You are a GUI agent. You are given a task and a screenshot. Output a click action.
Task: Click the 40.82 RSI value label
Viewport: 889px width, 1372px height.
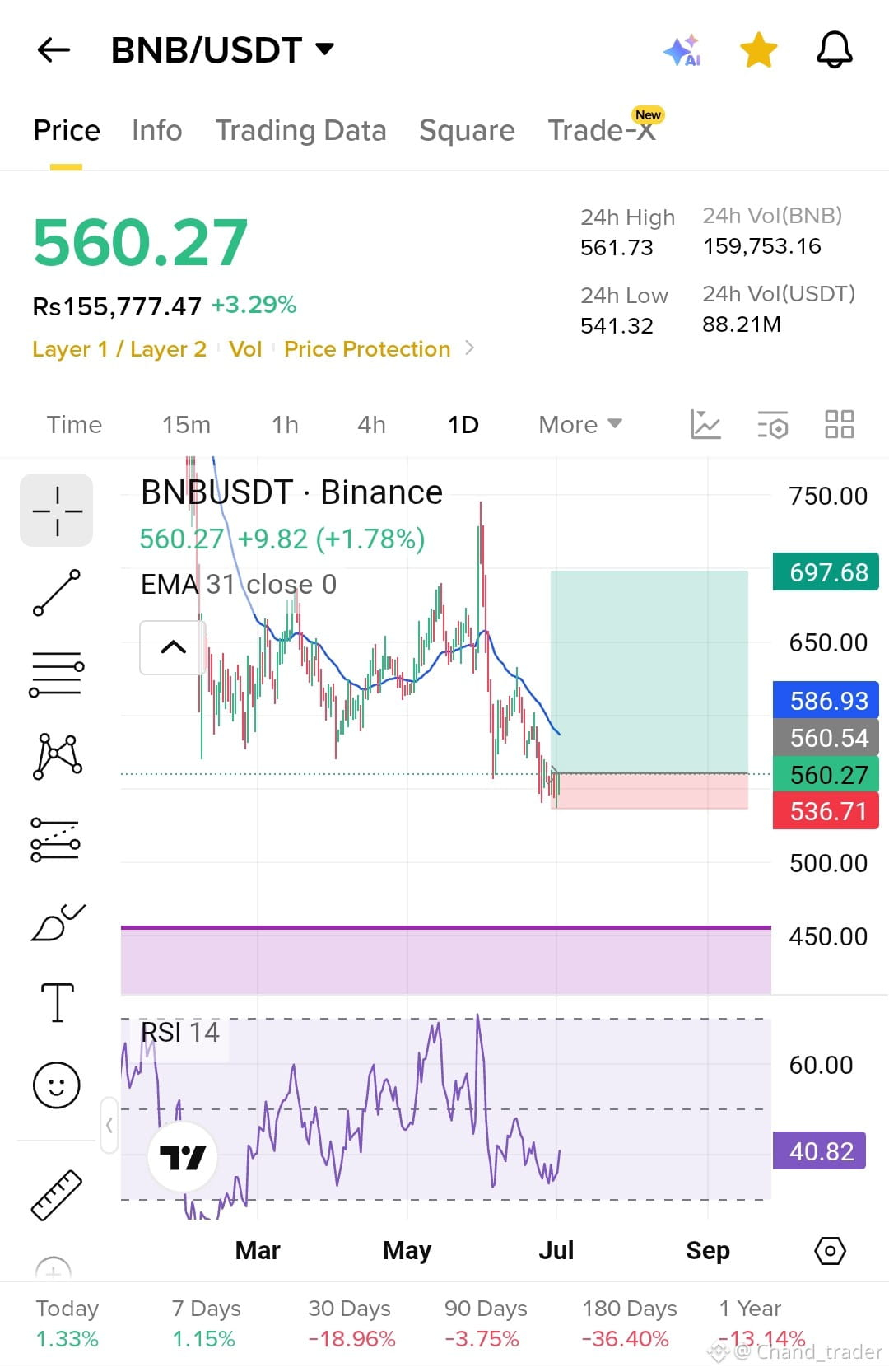(819, 1151)
